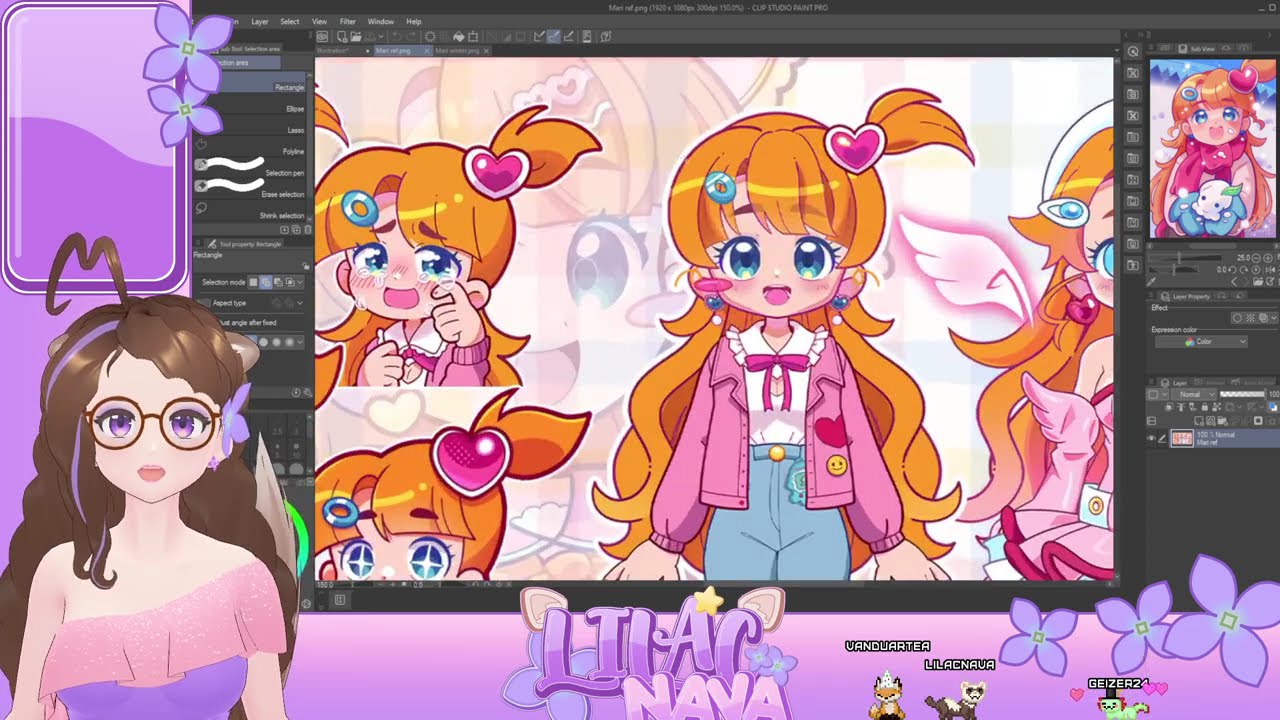Choose the New selection mode icon
Screen dimensions: 1280x720
pos(254,283)
